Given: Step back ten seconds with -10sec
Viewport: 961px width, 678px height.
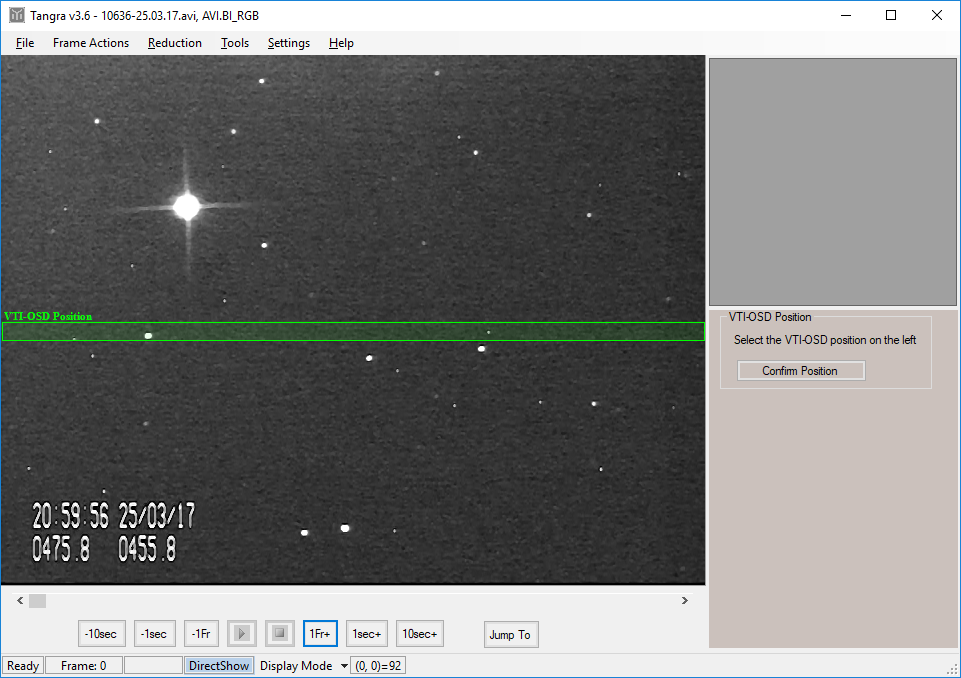Looking at the screenshot, I should pyautogui.click(x=102, y=634).
